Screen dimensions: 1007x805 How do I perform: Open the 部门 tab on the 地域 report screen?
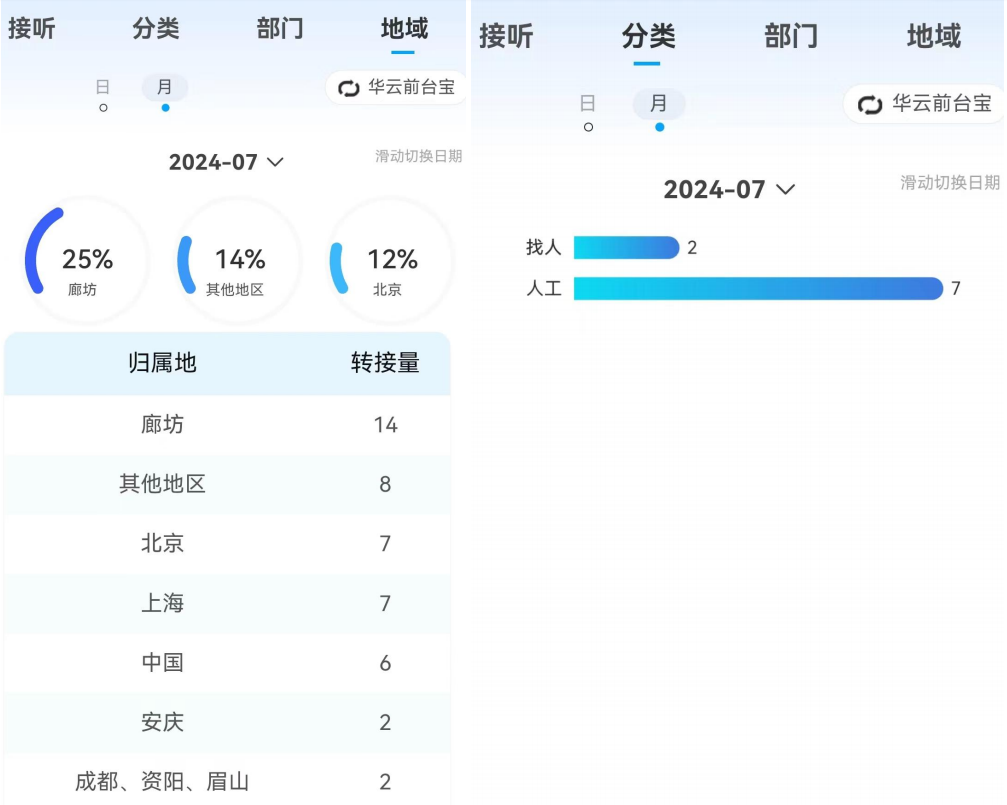click(x=280, y=29)
